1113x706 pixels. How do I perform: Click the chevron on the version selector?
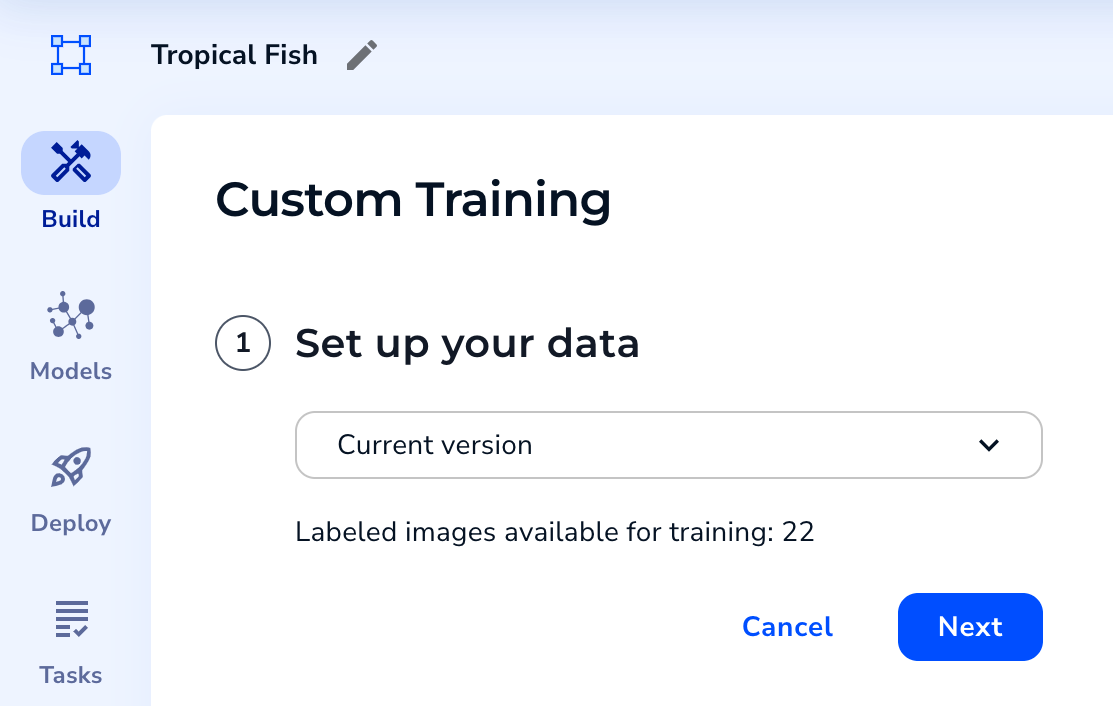click(x=989, y=445)
